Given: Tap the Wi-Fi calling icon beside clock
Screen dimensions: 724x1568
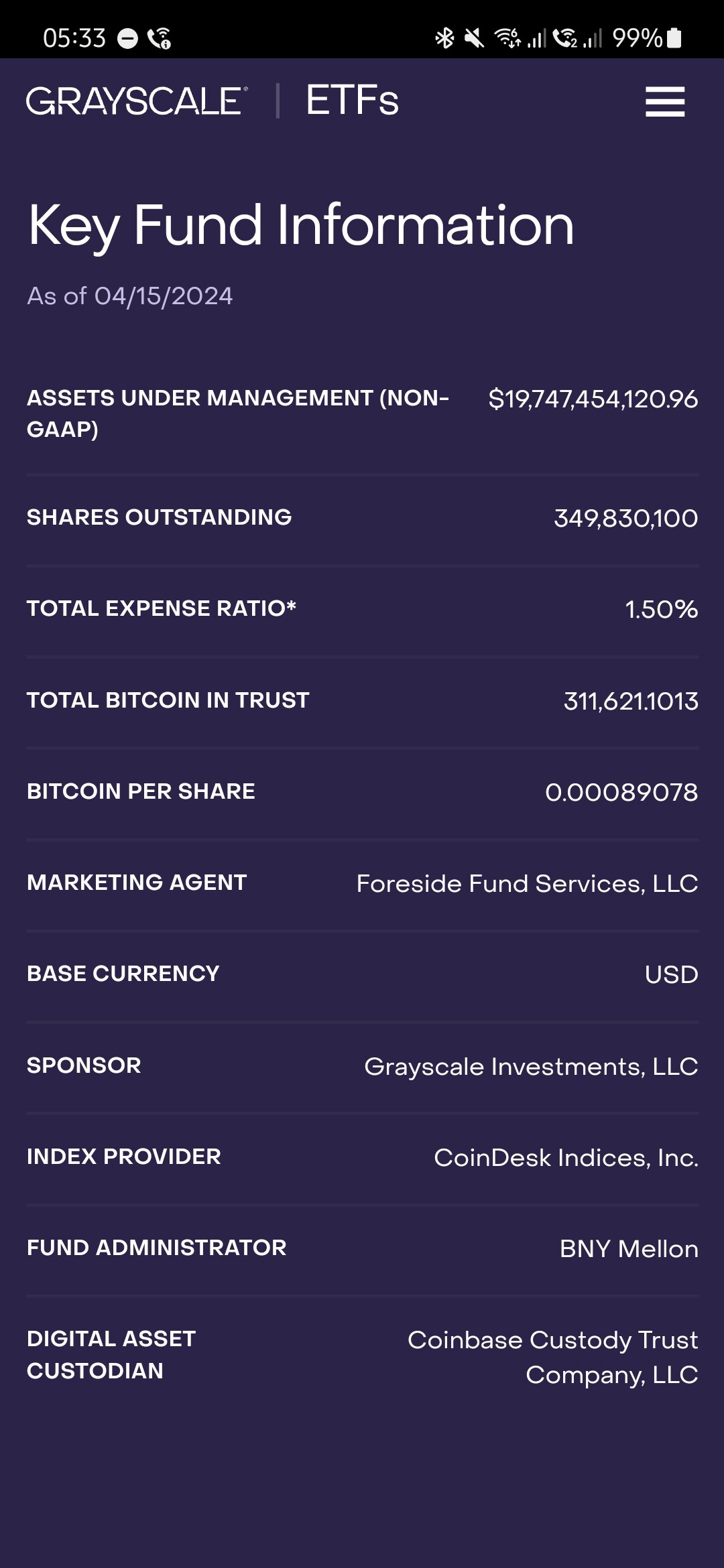Looking at the screenshot, I should coord(160,39).
